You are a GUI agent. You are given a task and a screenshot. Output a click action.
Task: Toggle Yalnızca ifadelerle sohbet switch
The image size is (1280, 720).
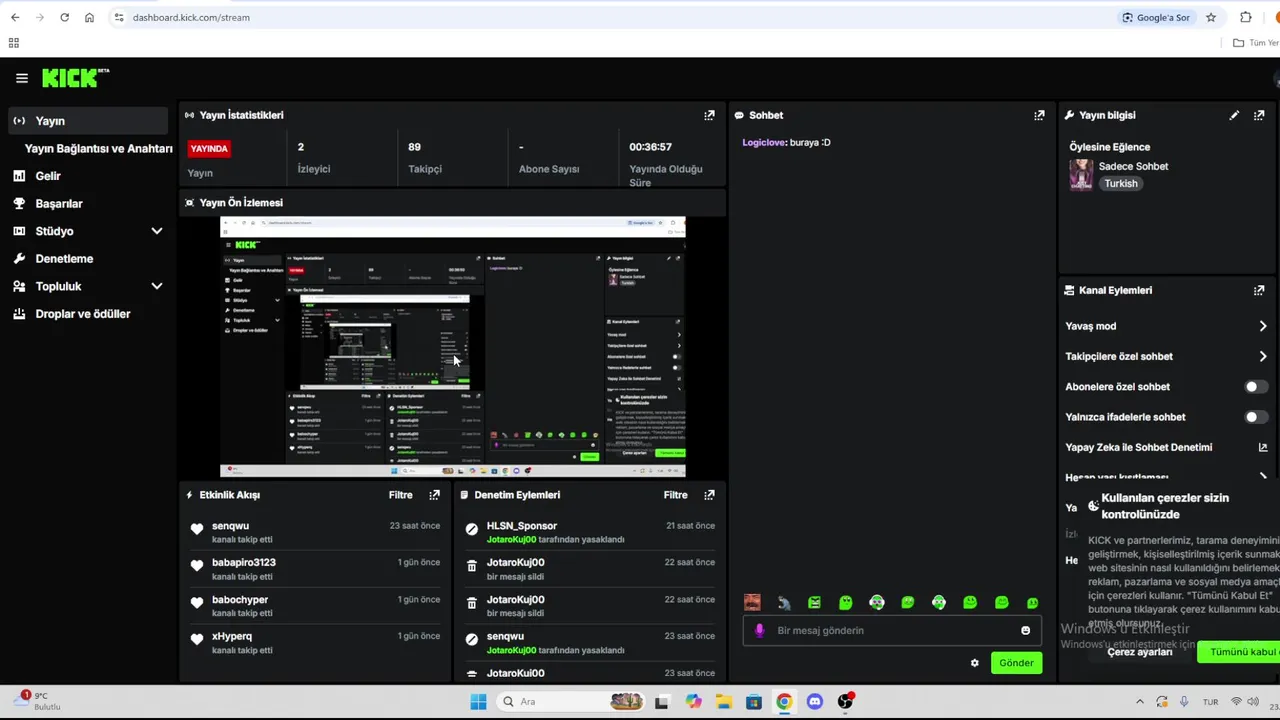pos(1256,417)
